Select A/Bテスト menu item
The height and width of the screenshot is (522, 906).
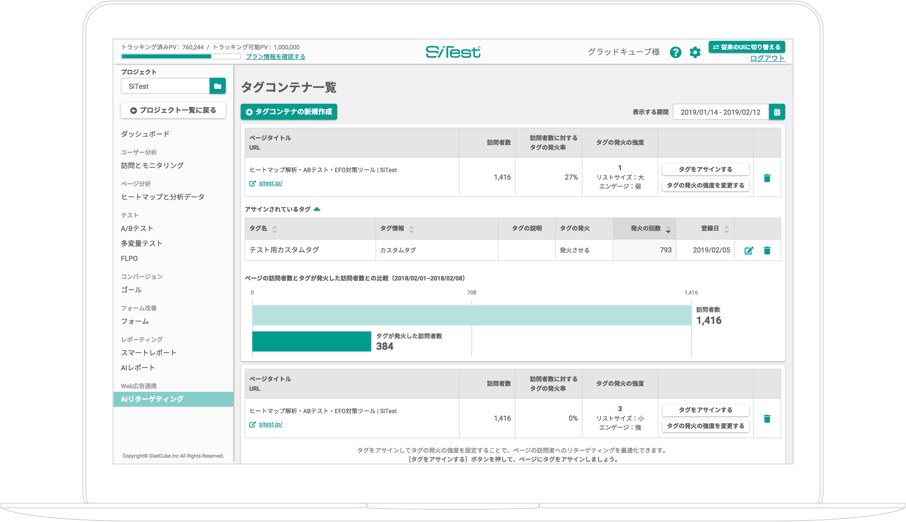click(137, 228)
